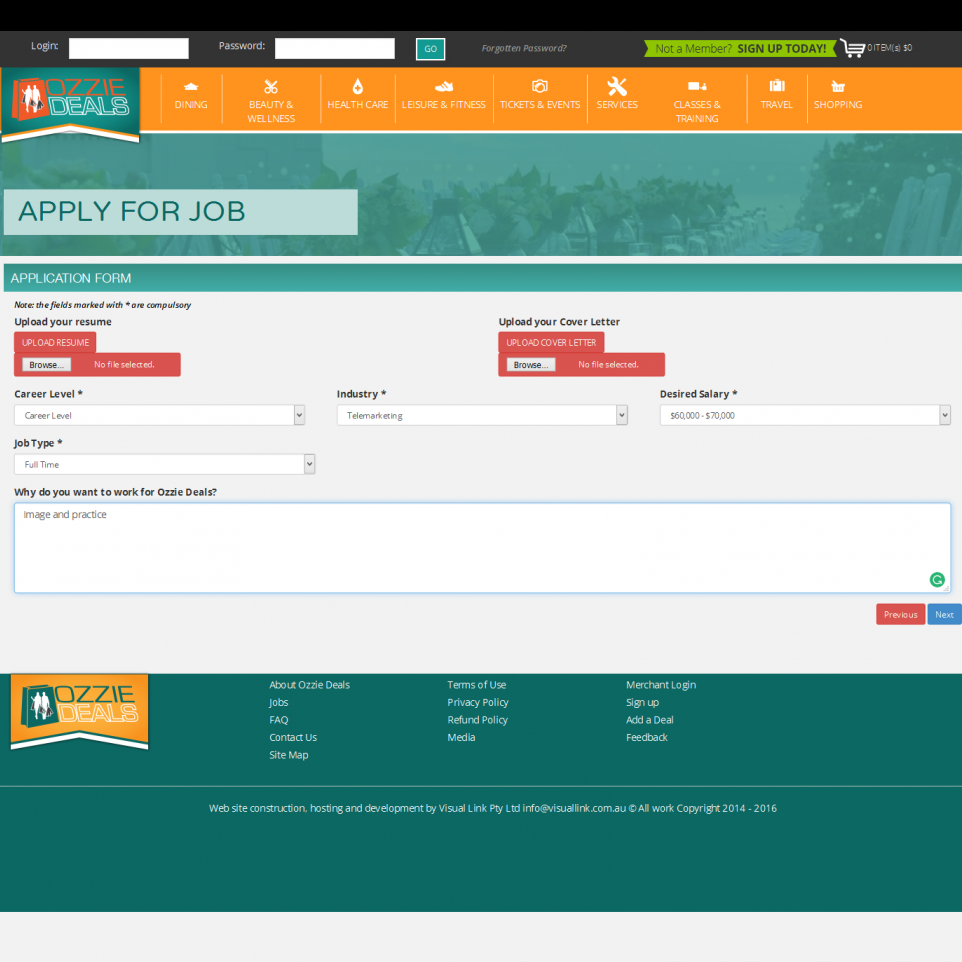
Task: Open the Privacy Policy link
Action: point(478,702)
